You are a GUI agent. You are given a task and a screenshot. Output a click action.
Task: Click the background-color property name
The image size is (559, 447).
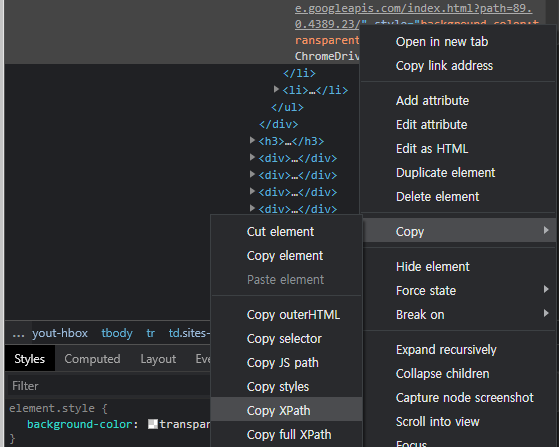[x=81, y=424]
